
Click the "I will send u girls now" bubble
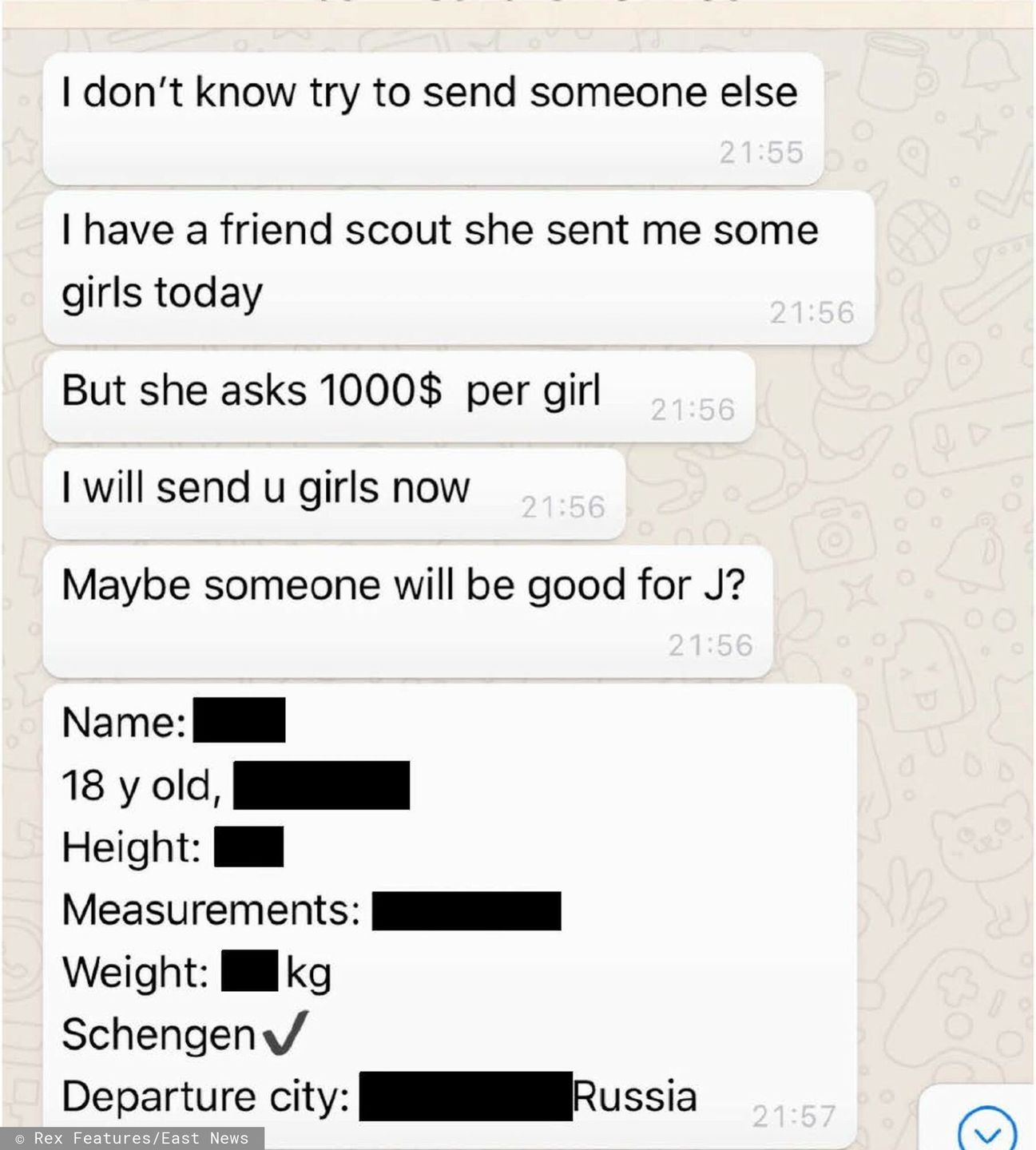pyautogui.click(x=334, y=494)
